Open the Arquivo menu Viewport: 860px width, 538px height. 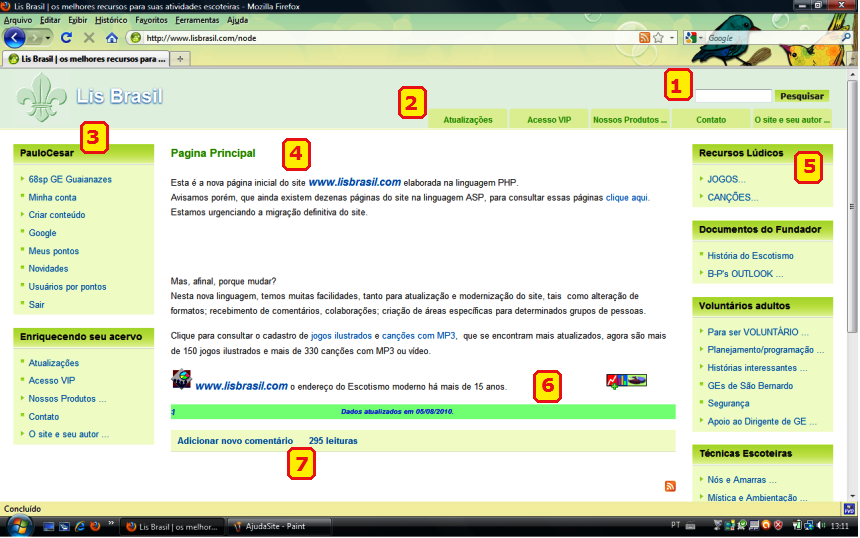pyautogui.click(x=18, y=20)
